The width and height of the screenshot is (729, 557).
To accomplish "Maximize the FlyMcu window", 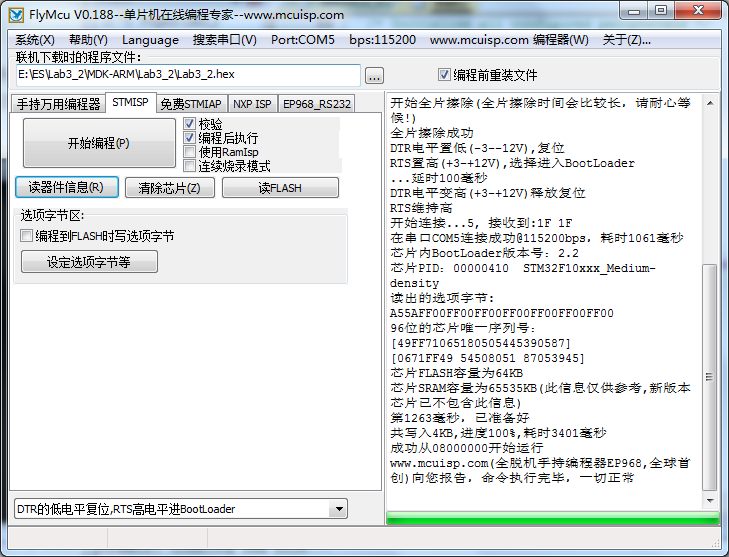I will click(x=661, y=11).
